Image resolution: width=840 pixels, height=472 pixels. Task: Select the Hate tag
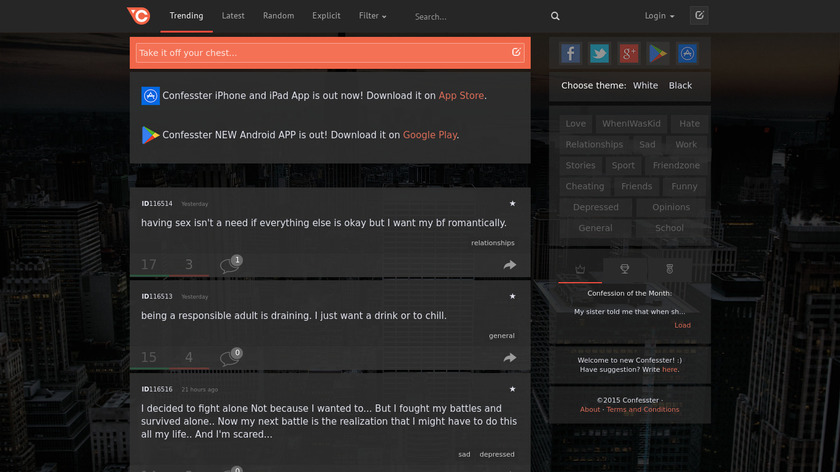[689, 124]
